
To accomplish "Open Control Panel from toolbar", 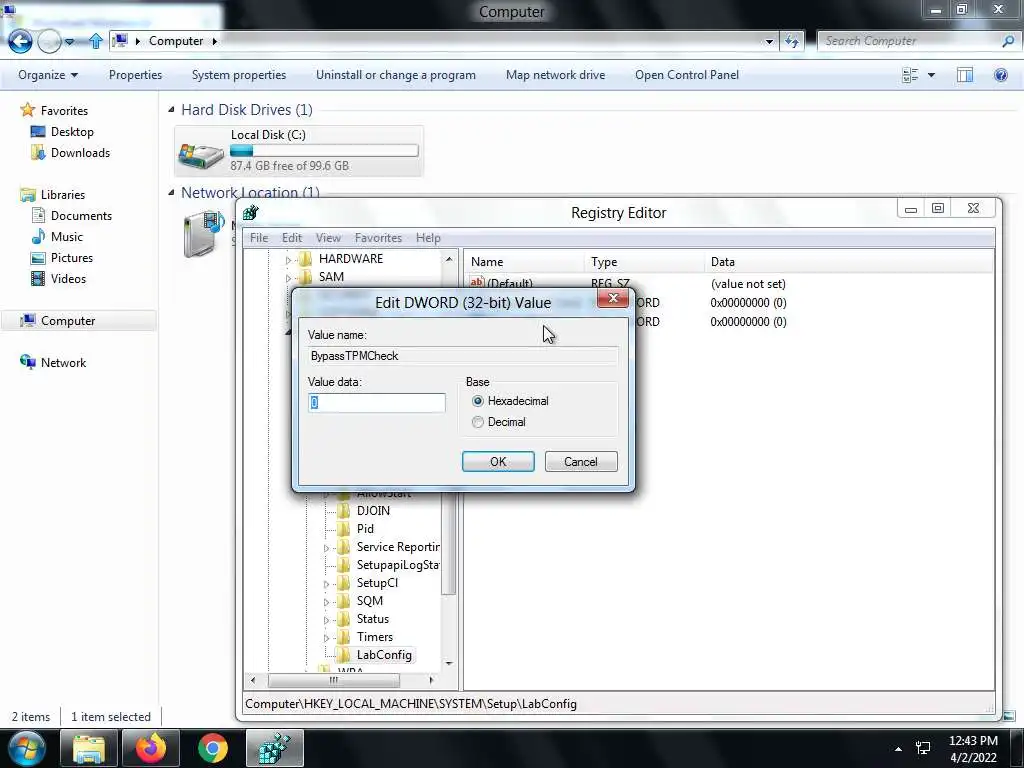I will pyautogui.click(x=687, y=75).
